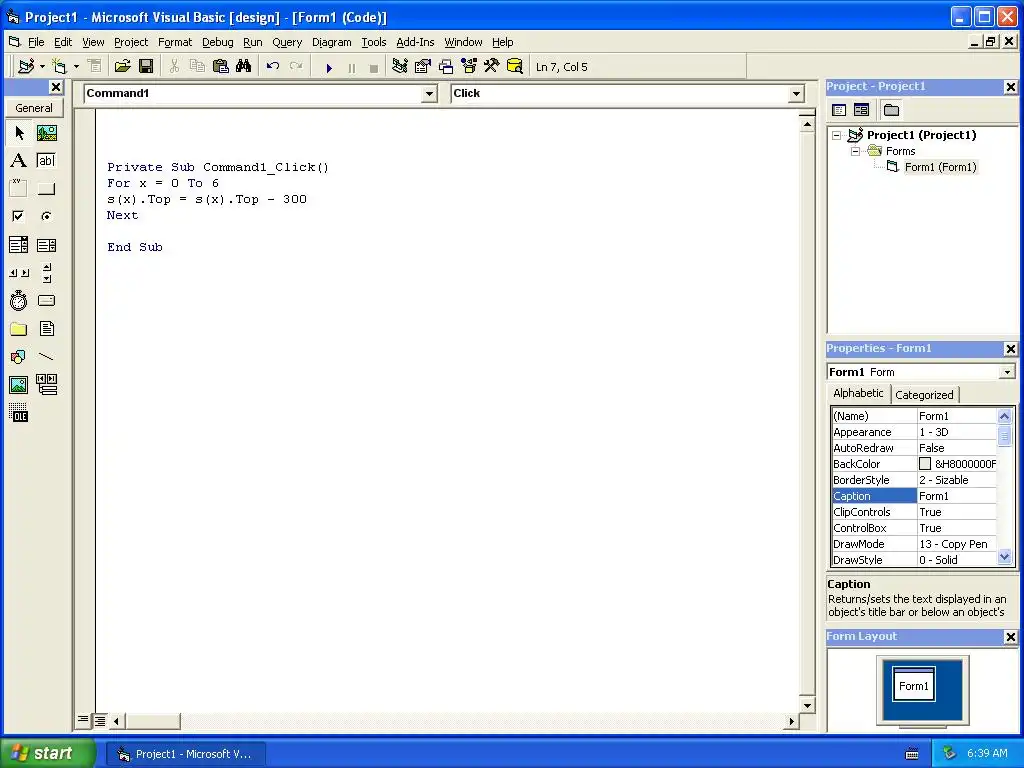Select the OptionButton control in the toolbox
This screenshot has height=768, width=1024.
46,216
